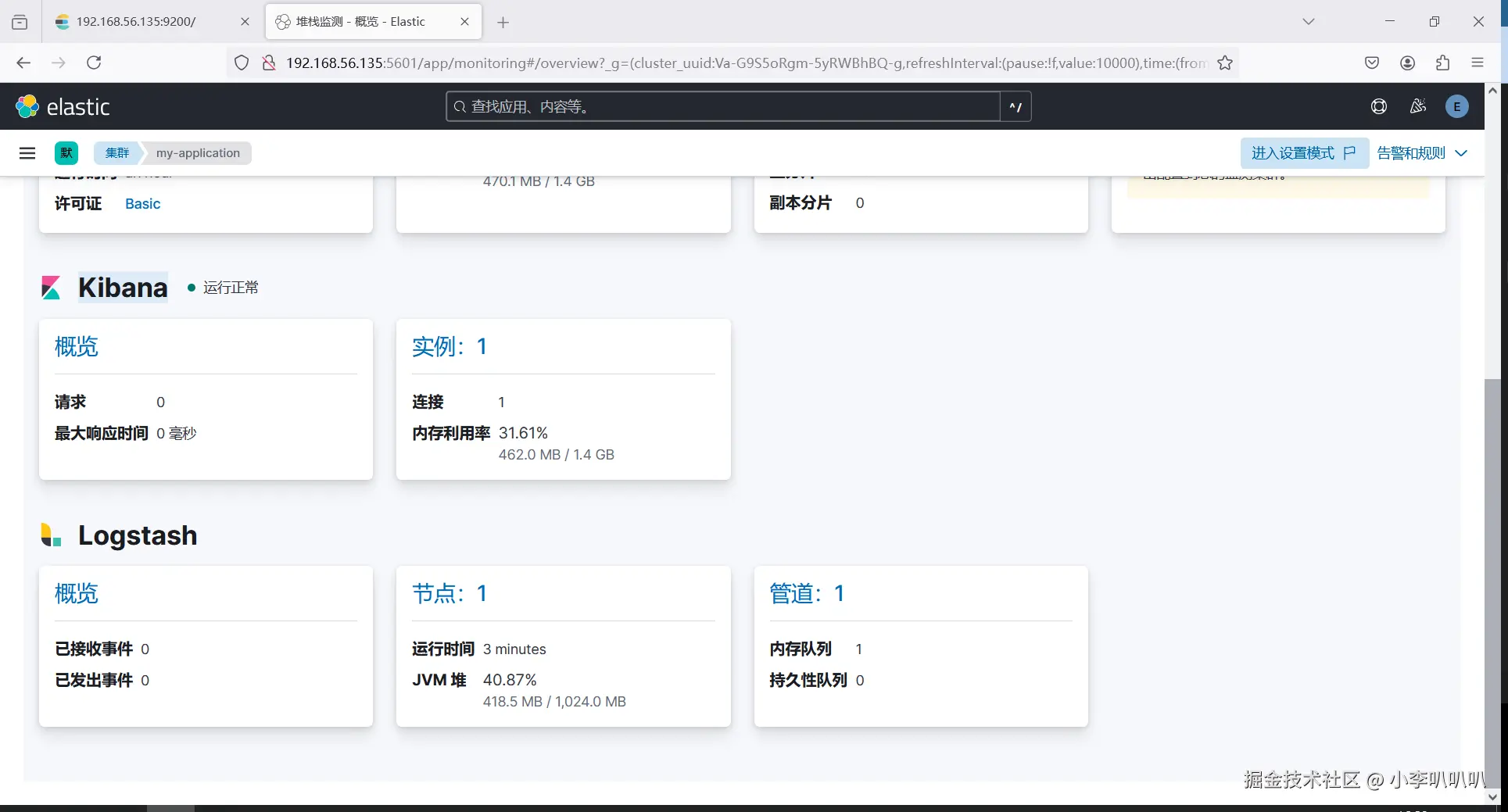Click the Logstash section heading

[138, 535]
